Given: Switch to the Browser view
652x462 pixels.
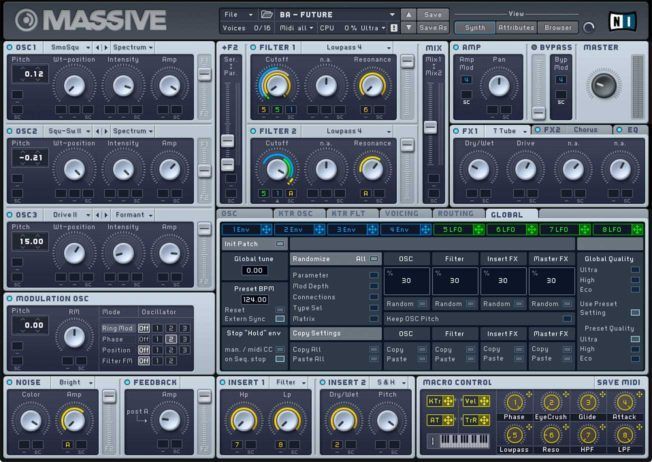Looking at the screenshot, I should coord(558,27).
